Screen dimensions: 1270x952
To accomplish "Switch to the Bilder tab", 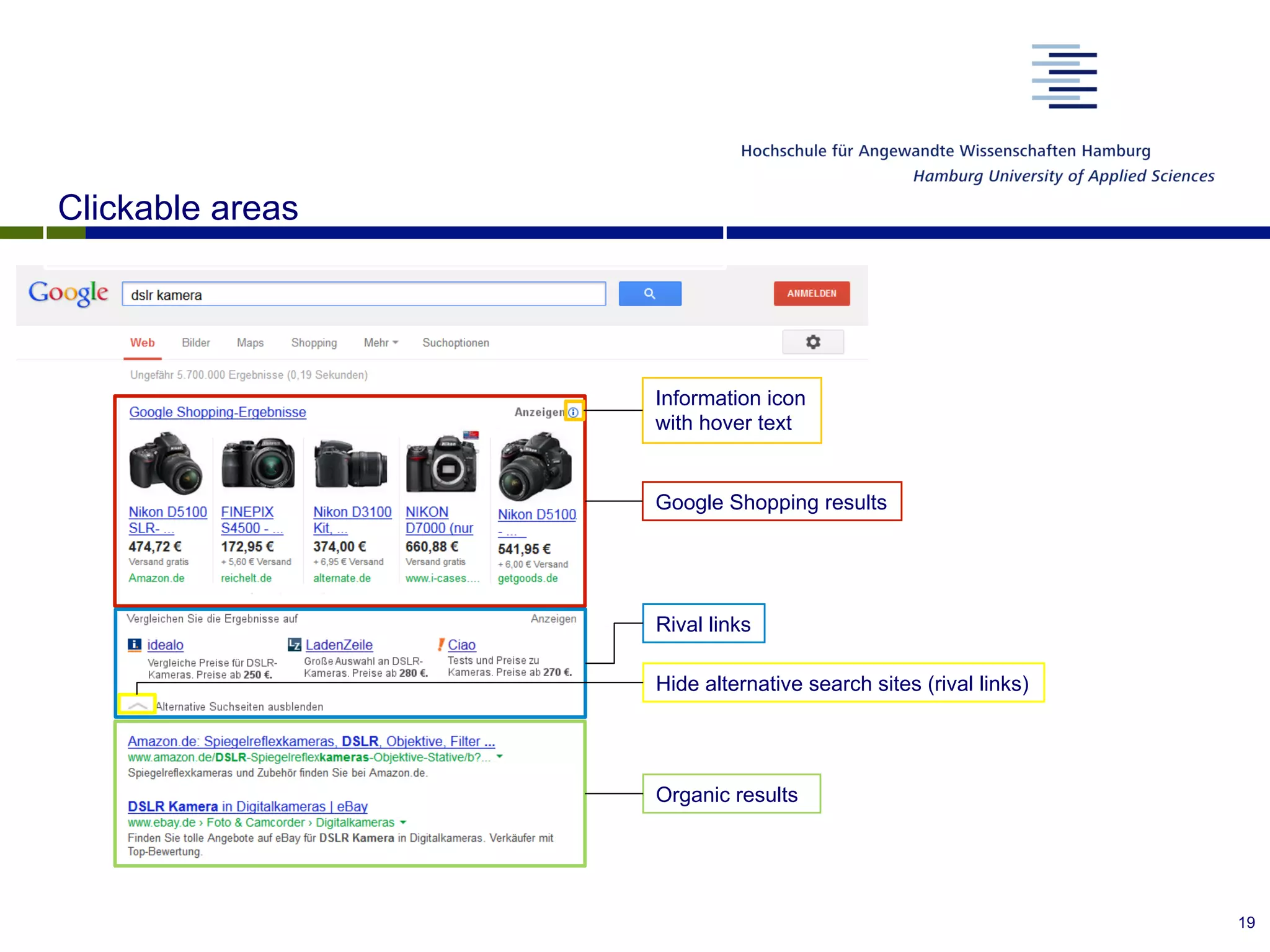I will pyautogui.click(x=196, y=343).
